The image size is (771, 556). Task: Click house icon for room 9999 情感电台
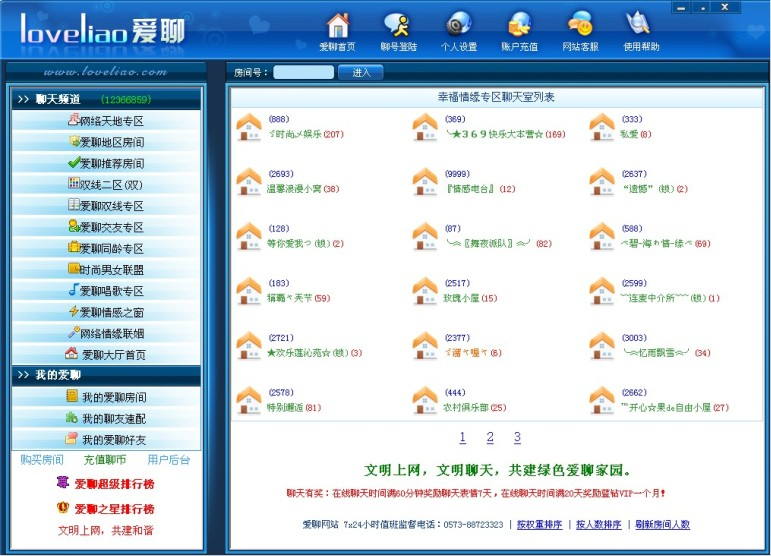click(x=425, y=182)
